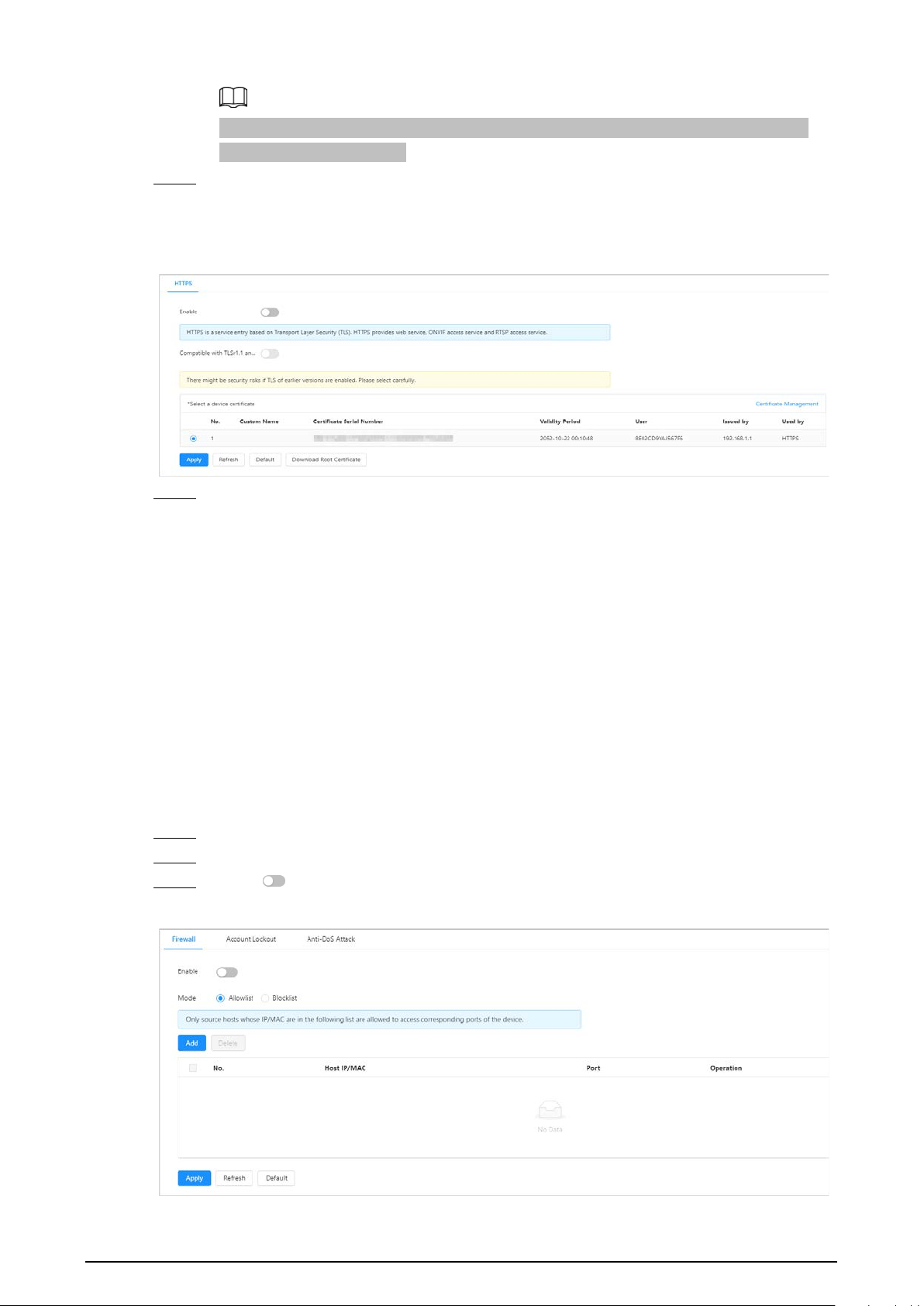Click the Used by column header

pyautogui.click(x=793, y=422)
